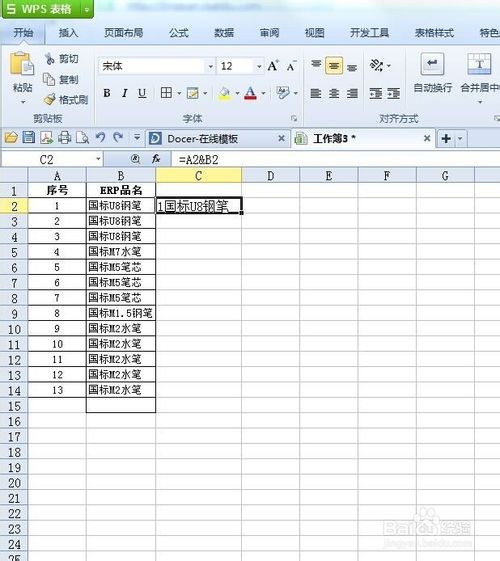Switch to the 公式 tab

[179, 33]
